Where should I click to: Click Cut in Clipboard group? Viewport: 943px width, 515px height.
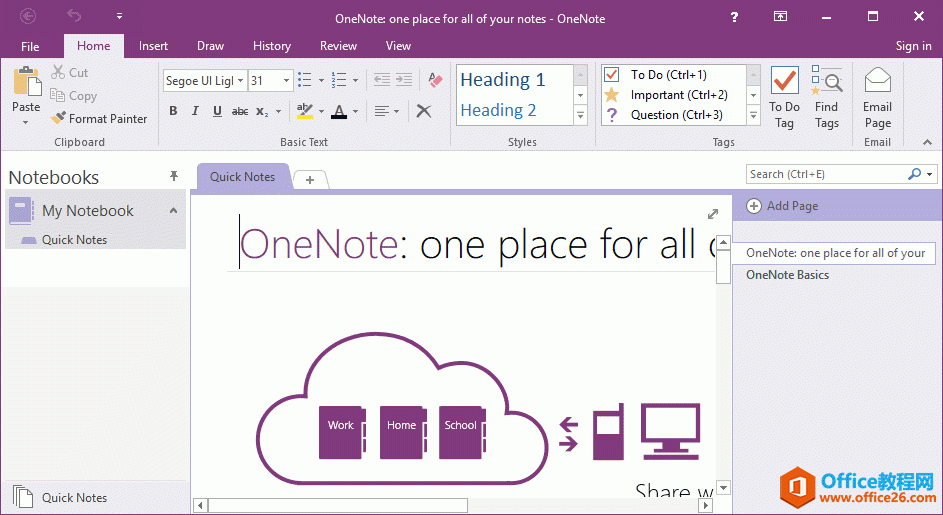click(70, 73)
